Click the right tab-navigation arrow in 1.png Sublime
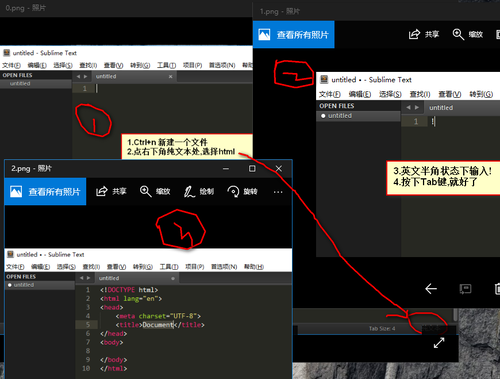Screen dimensions: 500x379 417,107
